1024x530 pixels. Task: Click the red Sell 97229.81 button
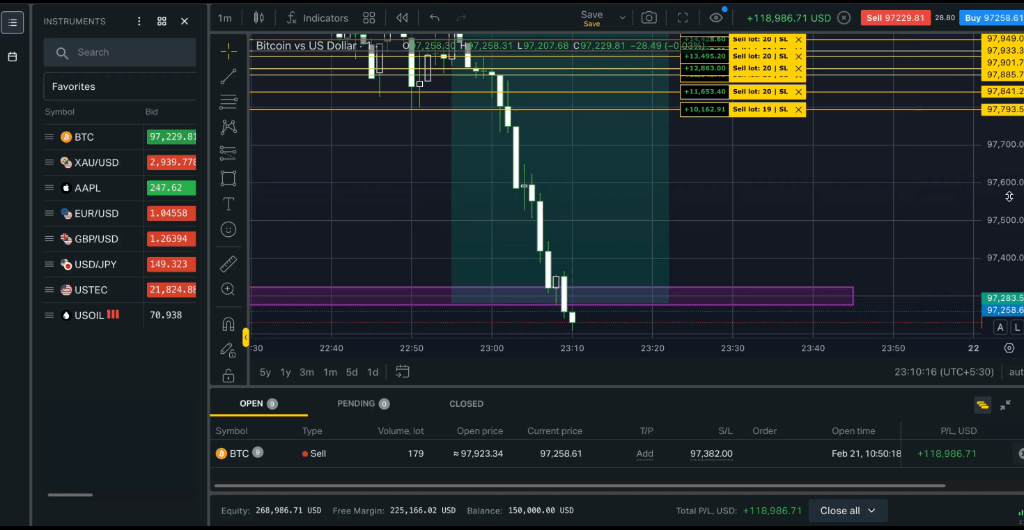tap(895, 18)
